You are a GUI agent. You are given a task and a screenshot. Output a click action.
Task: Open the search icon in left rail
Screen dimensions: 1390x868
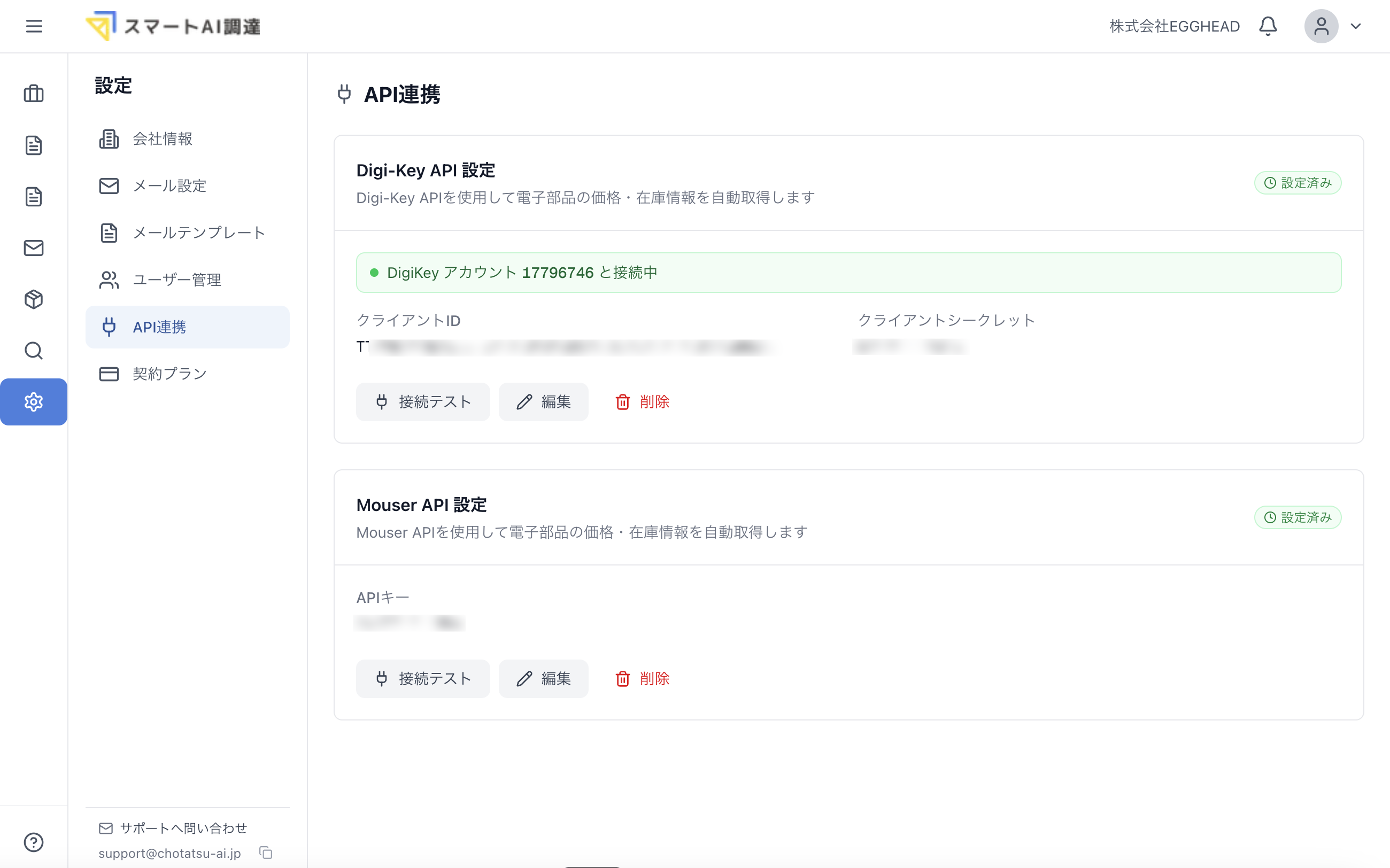[x=34, y=351]
